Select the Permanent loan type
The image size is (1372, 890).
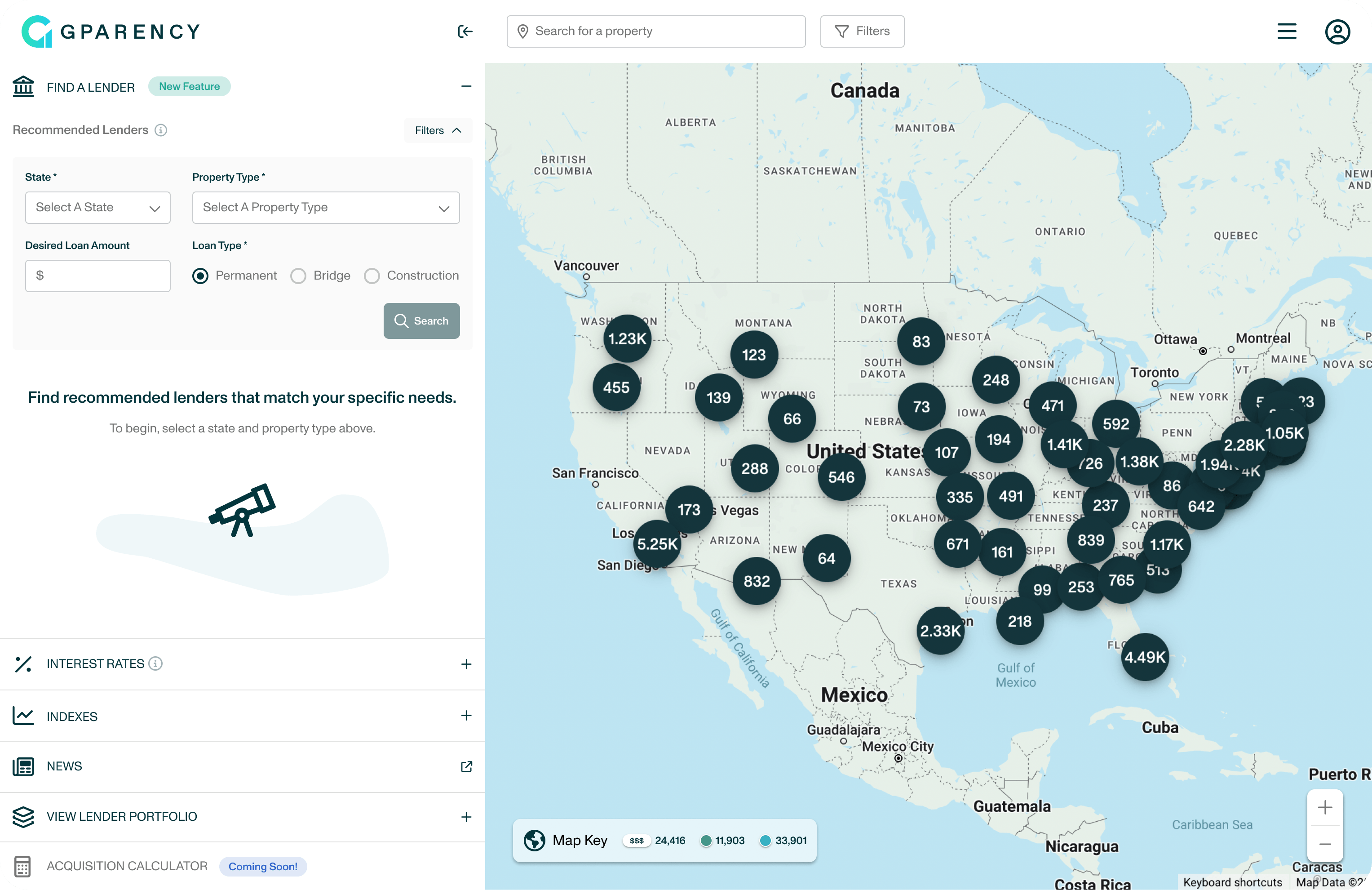[x=200, y=276]
